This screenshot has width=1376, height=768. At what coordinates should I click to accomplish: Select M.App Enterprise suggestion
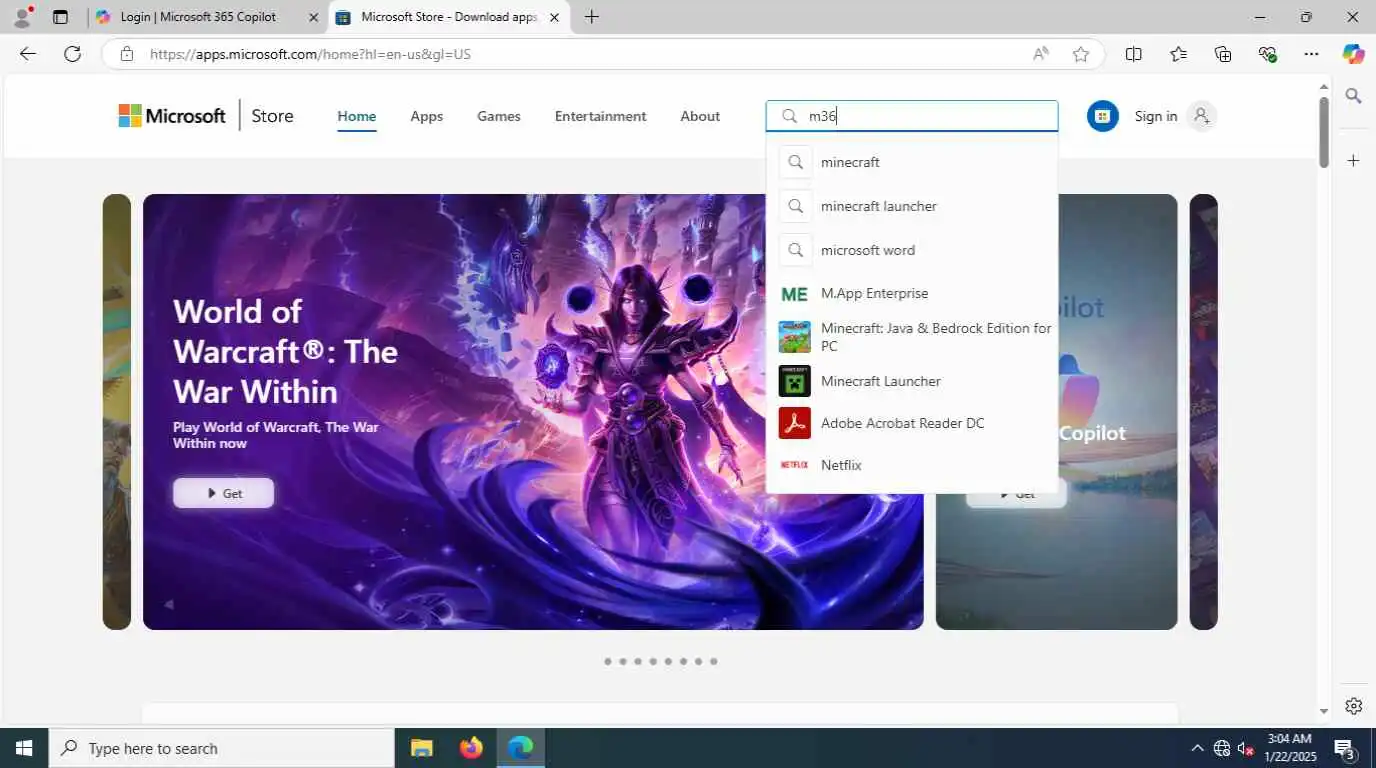pyautogui.click(x=912, y=294)
